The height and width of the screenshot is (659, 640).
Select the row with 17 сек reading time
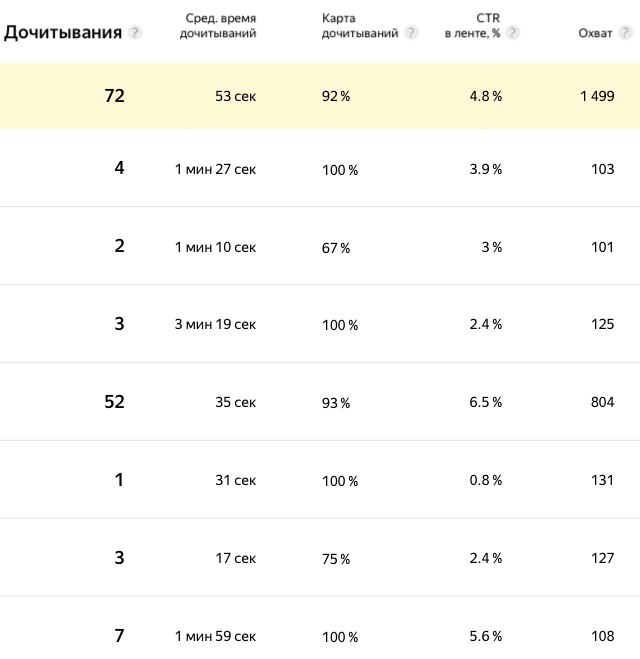(x=320, y=557)
